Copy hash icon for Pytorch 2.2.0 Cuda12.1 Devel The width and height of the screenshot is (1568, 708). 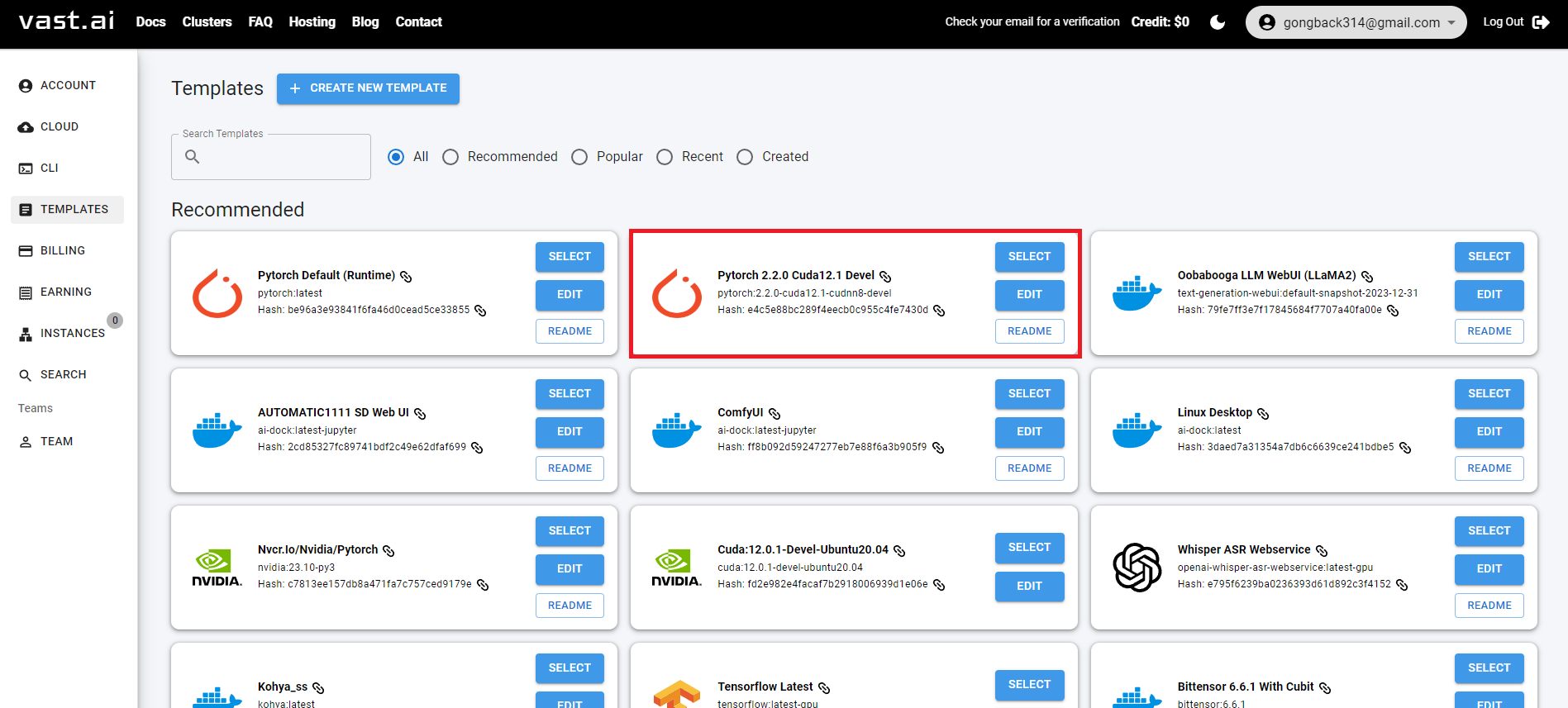(x=939, y=311)
